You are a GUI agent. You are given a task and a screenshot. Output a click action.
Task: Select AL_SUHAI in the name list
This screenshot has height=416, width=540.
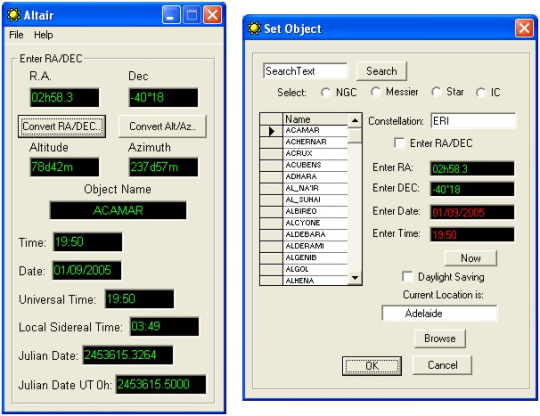point(315,200)
